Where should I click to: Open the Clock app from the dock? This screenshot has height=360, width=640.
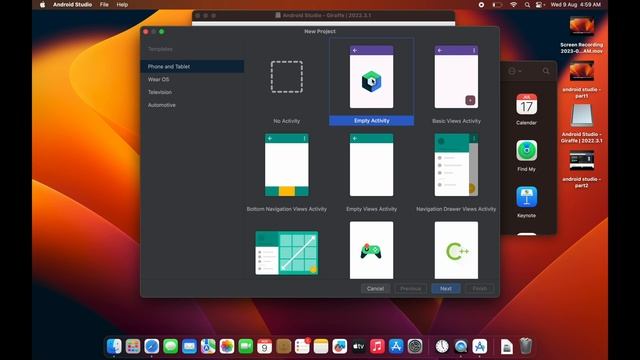click(x=442, y=346)
